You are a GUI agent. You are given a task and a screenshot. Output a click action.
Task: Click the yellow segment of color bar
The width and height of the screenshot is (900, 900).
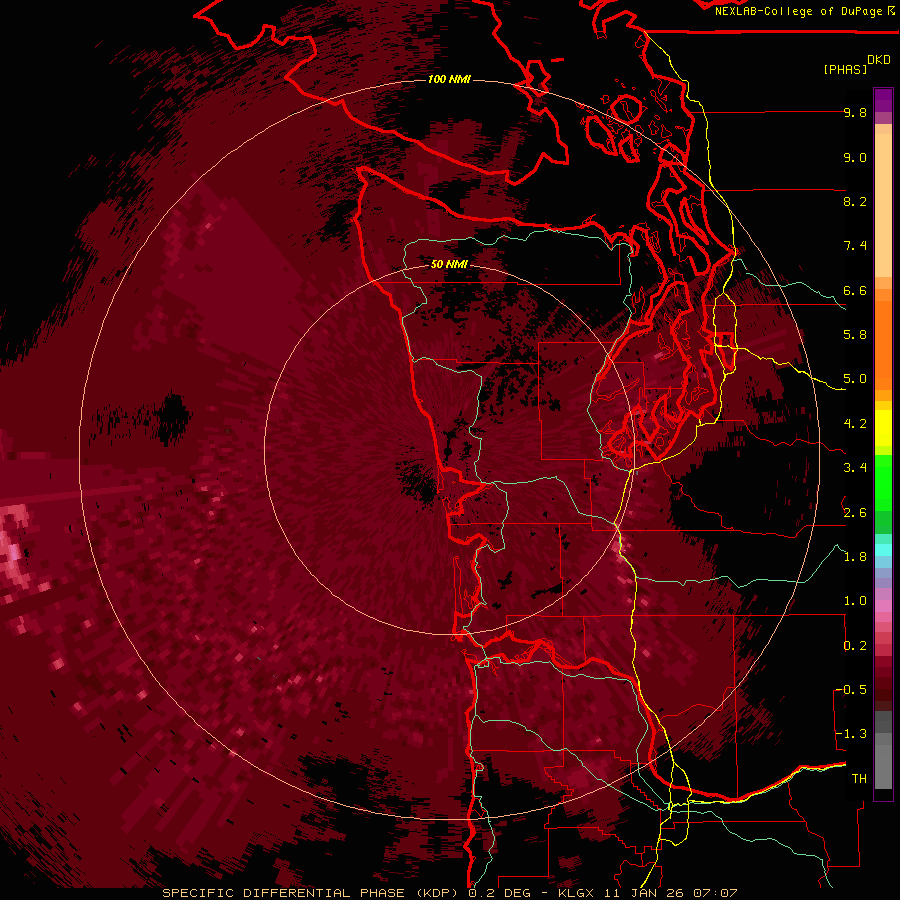coord(883,428)
